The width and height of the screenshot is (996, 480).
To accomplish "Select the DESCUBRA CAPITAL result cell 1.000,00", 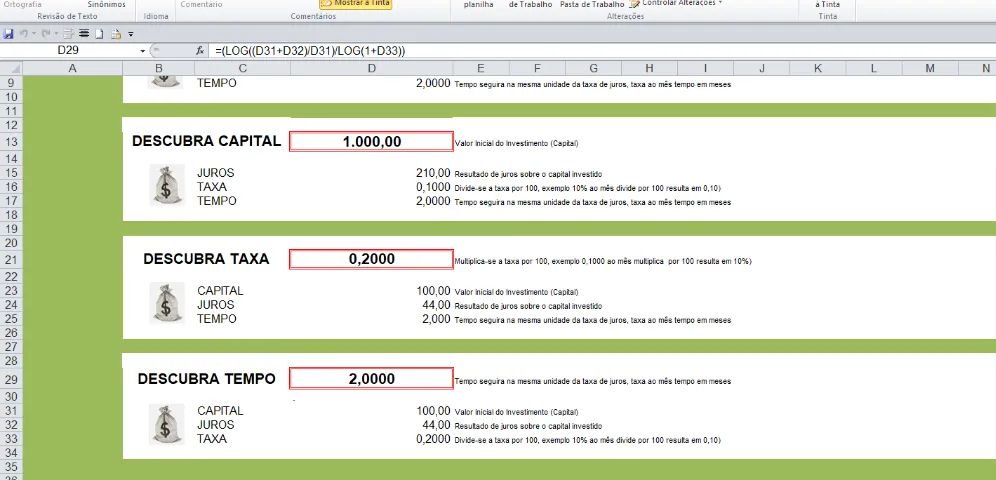I will point(372,142).
